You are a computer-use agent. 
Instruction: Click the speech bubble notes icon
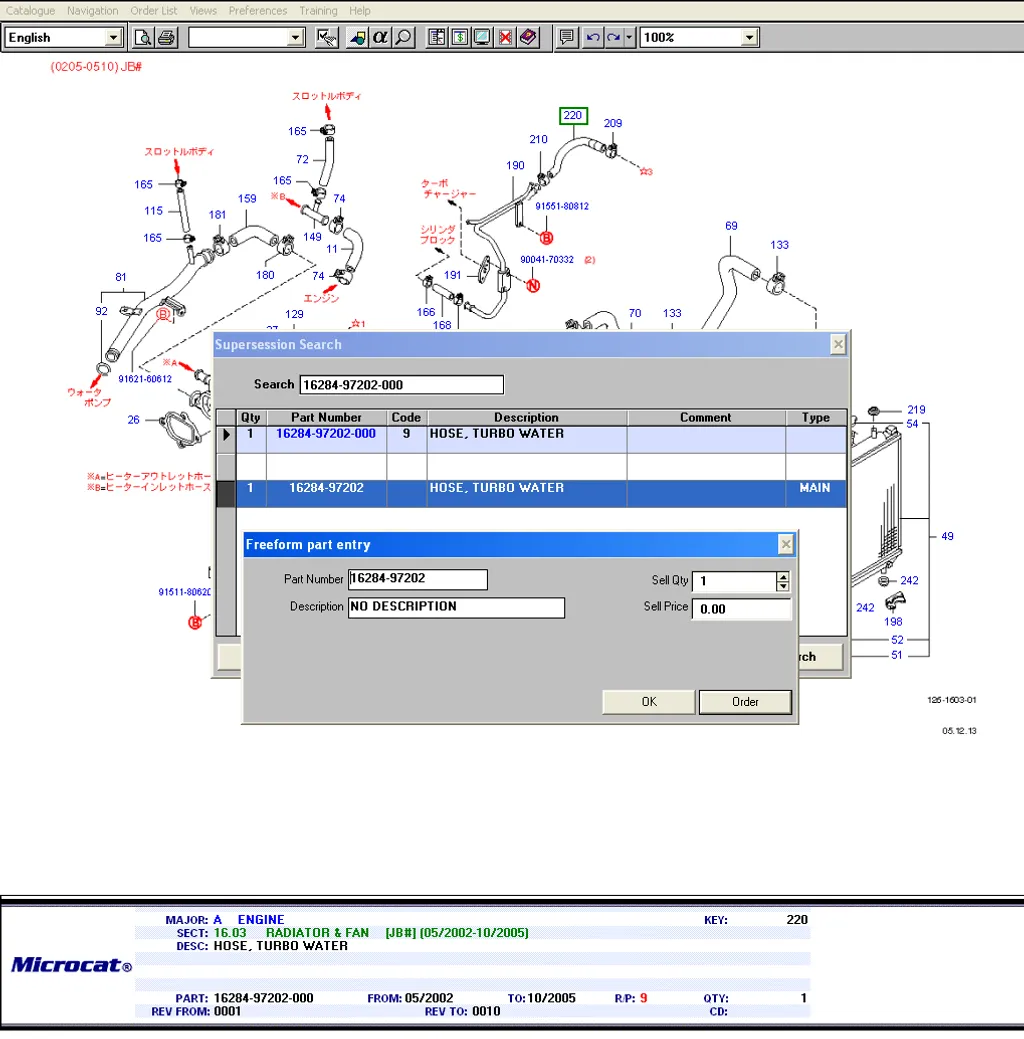pyautogui.click(x=567, y=37)
